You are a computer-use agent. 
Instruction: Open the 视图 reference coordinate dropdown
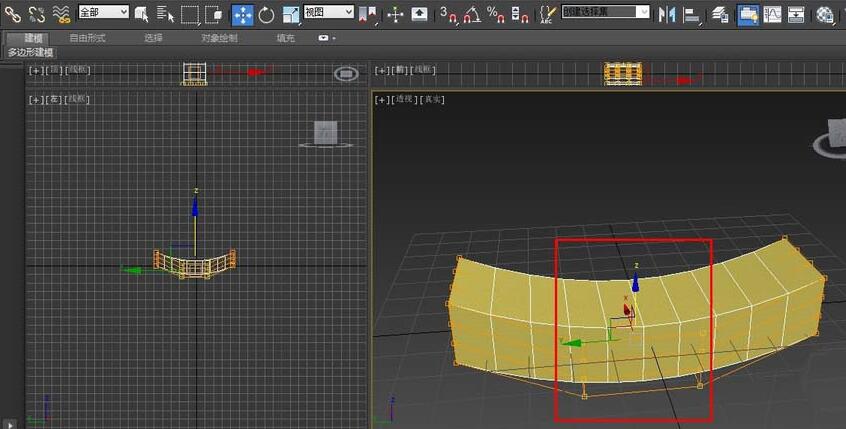click(329, 12)
